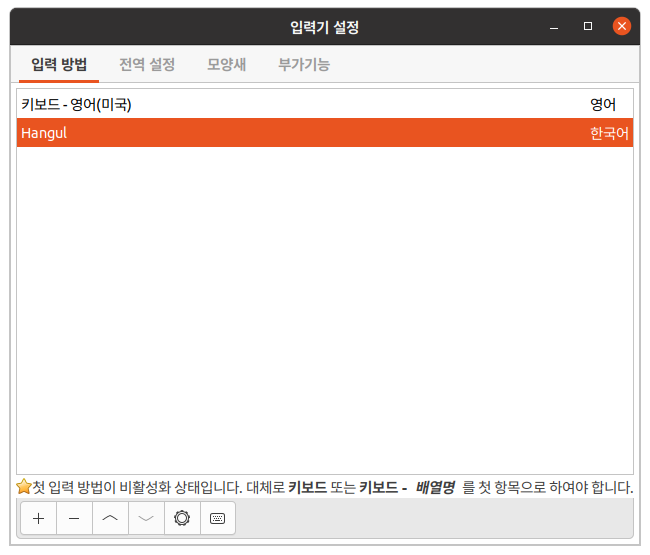Add a new input method with plus icon

pos(39,518)
